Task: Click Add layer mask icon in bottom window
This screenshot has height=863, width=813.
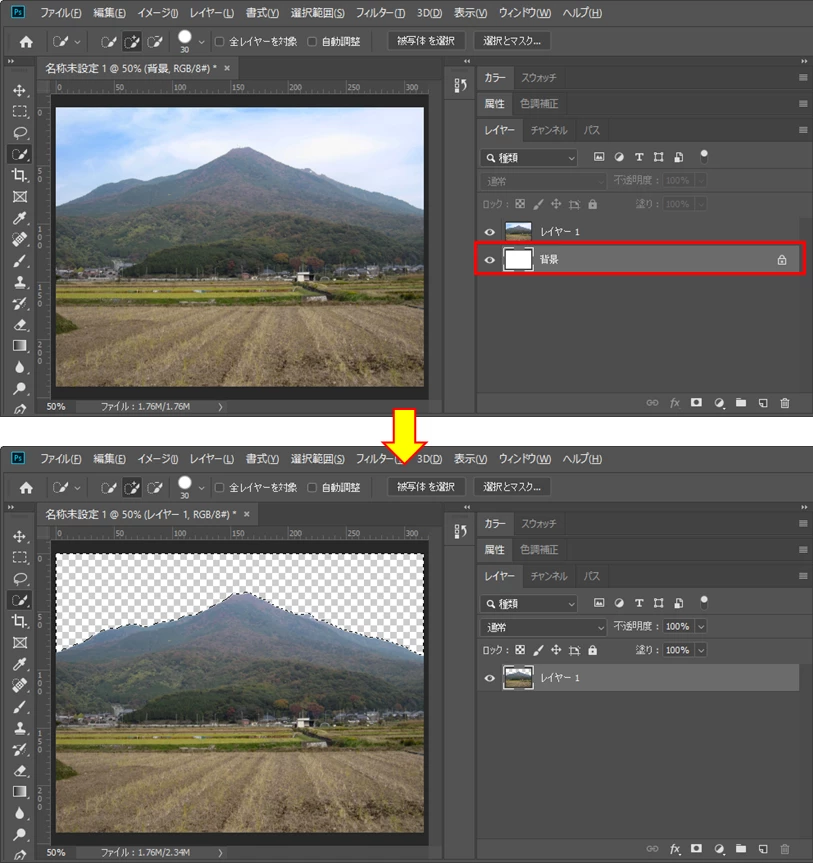Action: click(696, 848)
